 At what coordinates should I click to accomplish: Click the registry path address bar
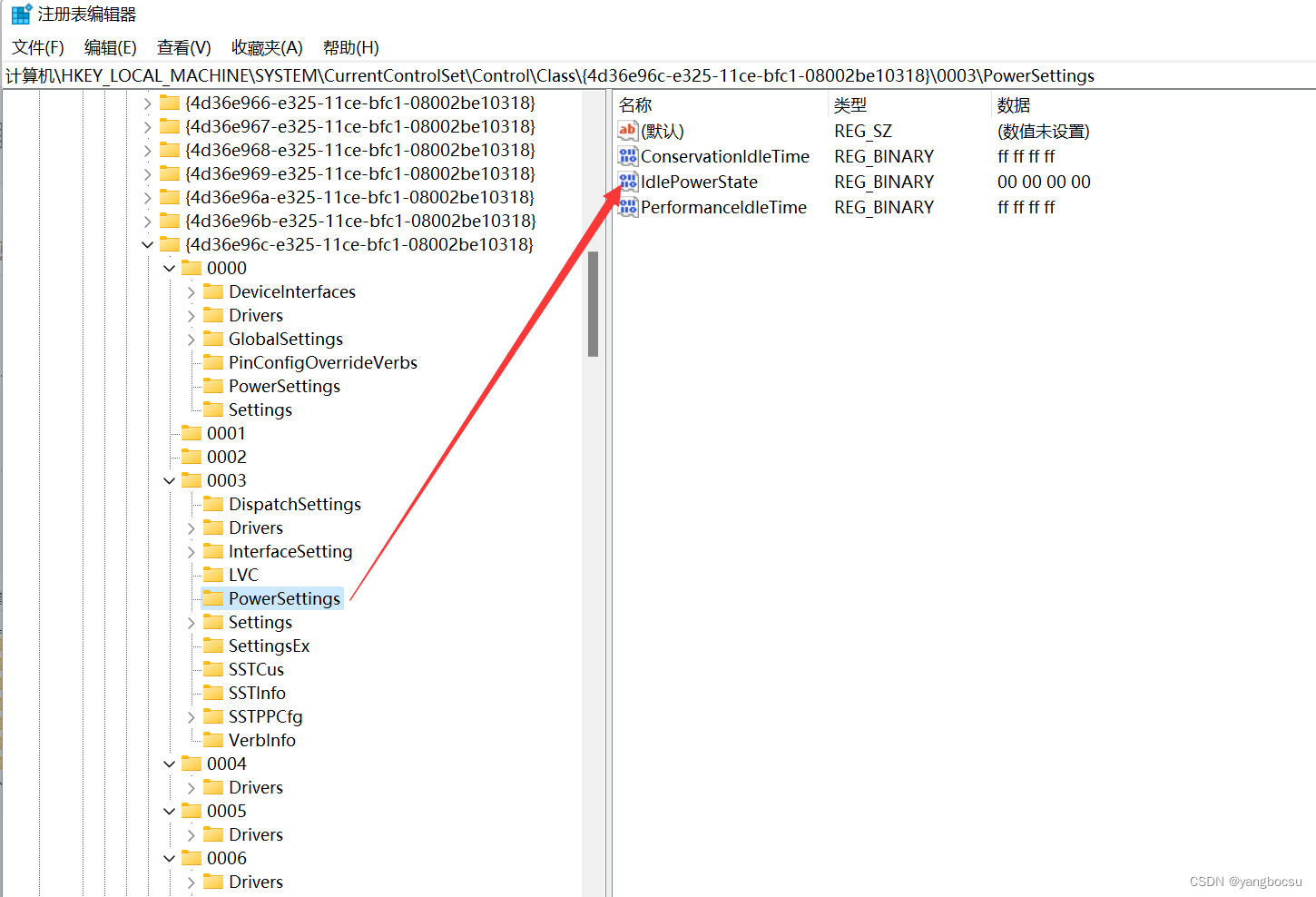click(x=658, y=75)
